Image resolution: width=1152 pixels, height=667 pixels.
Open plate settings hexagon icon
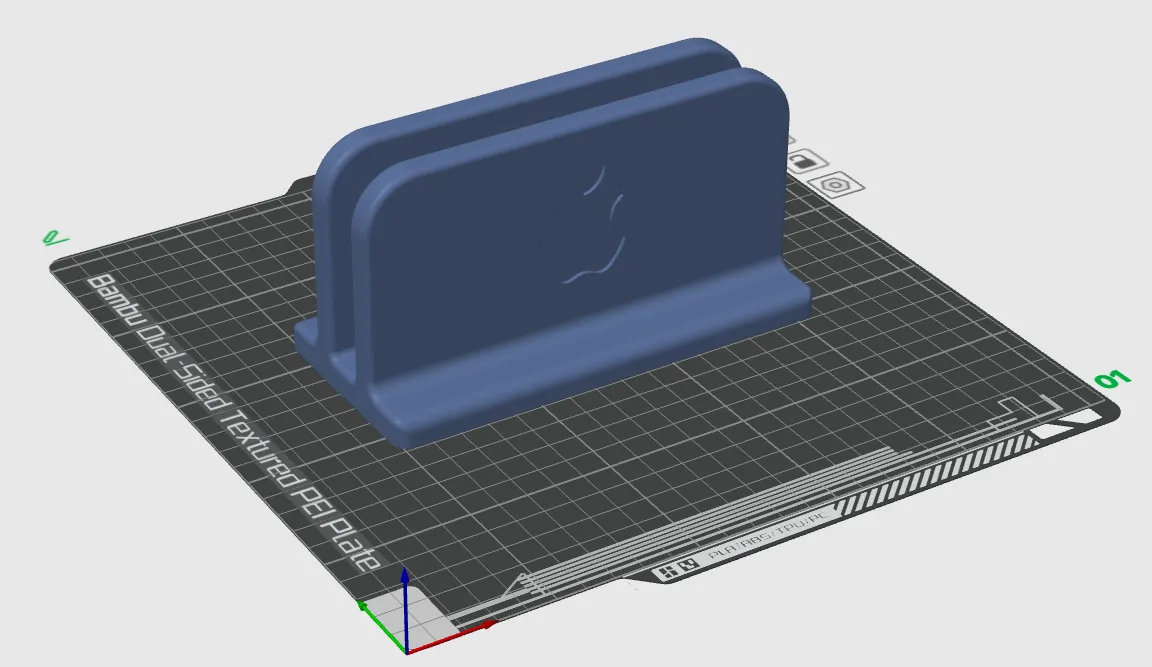836,184
